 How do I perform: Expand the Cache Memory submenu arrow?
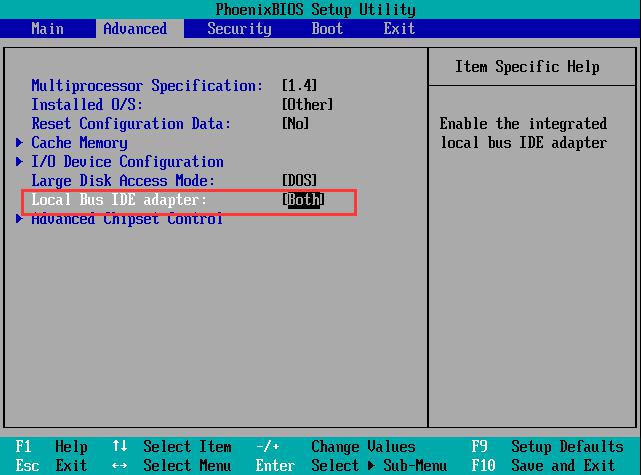pos(19,143)
